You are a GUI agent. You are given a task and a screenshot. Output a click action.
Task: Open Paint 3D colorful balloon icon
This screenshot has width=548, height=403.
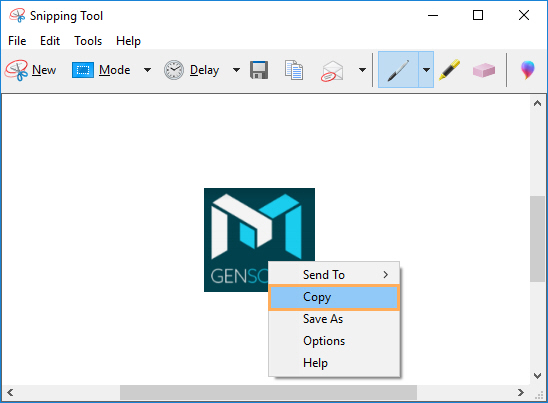click(x=527, y=70)
